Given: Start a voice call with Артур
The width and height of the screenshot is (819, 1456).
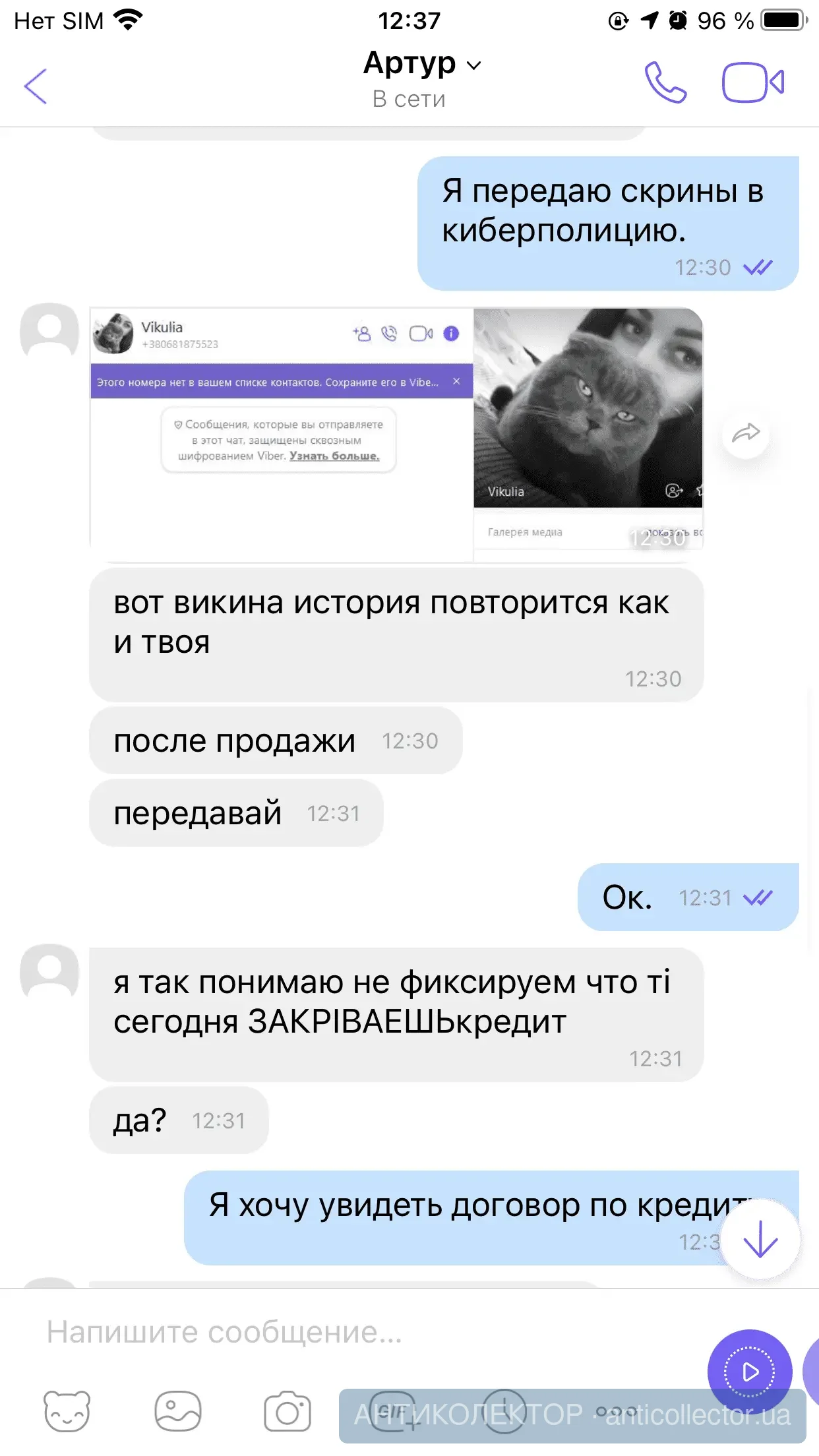Looking at the screenshot, I should 665,82.
